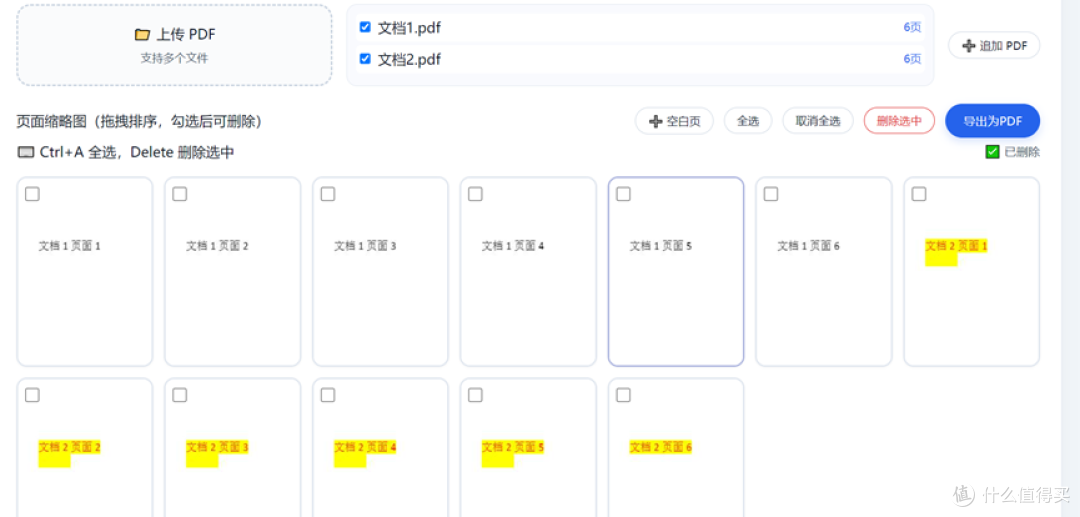Click the keyboard icon beside Ctrl+A hint
This screenshot has height=517, width=1080.
click(25, 152)
